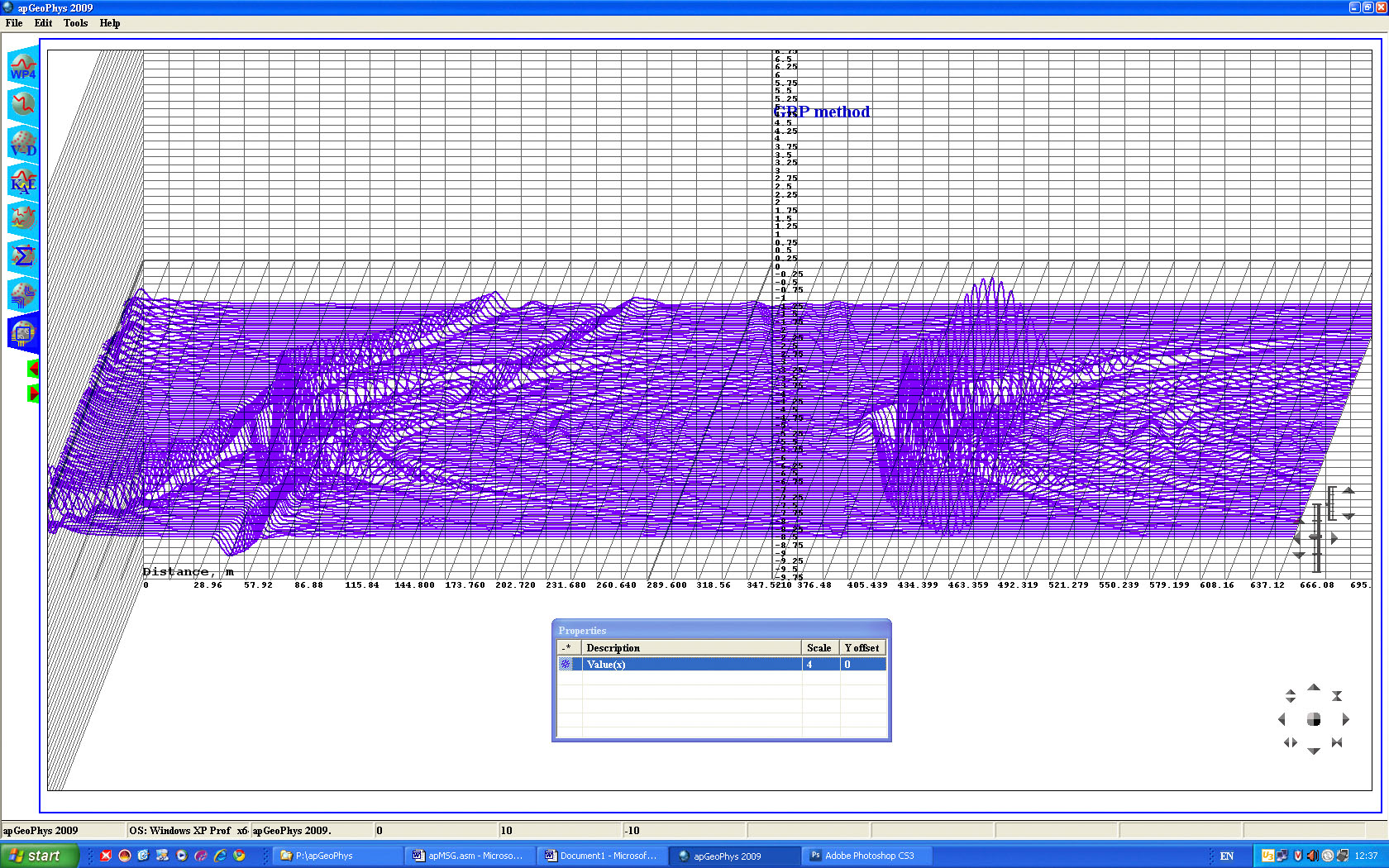Click the Sigma summation icon

click(23, 256)
